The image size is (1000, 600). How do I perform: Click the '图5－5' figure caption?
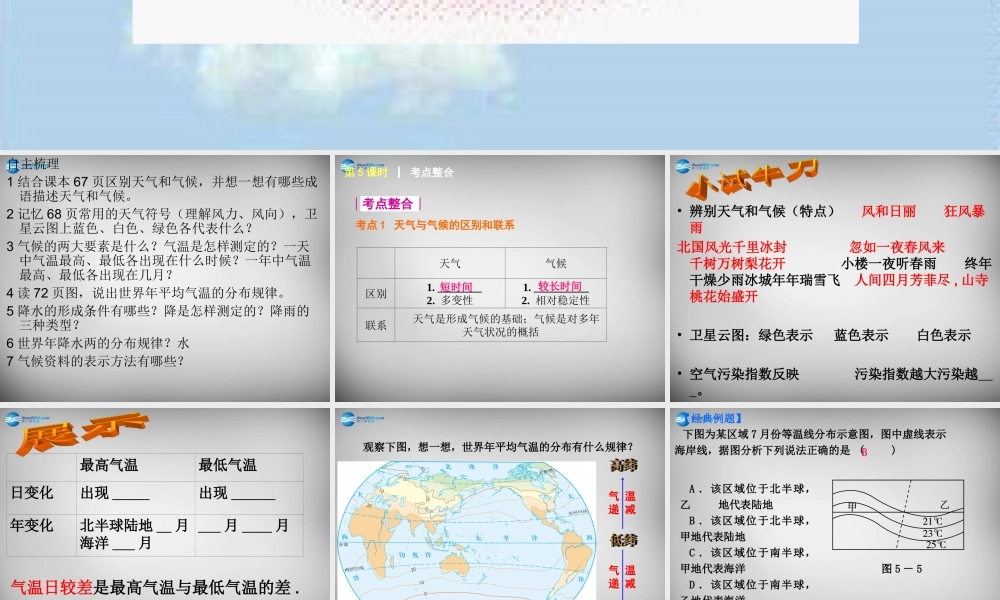(902, 569)
